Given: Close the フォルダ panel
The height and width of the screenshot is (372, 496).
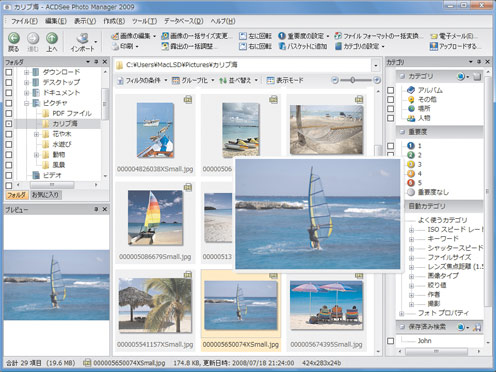Looking at the screenshot, I should 105,62.
